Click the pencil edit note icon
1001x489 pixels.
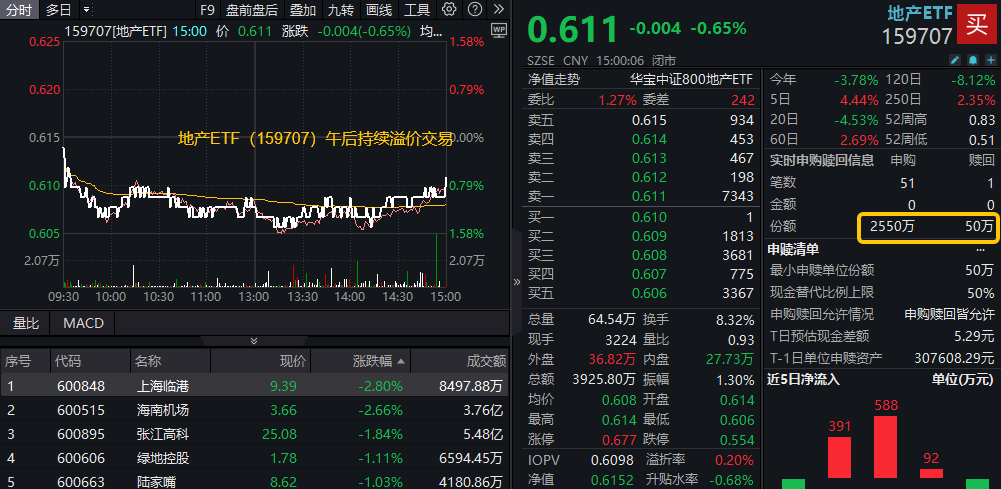955,60
